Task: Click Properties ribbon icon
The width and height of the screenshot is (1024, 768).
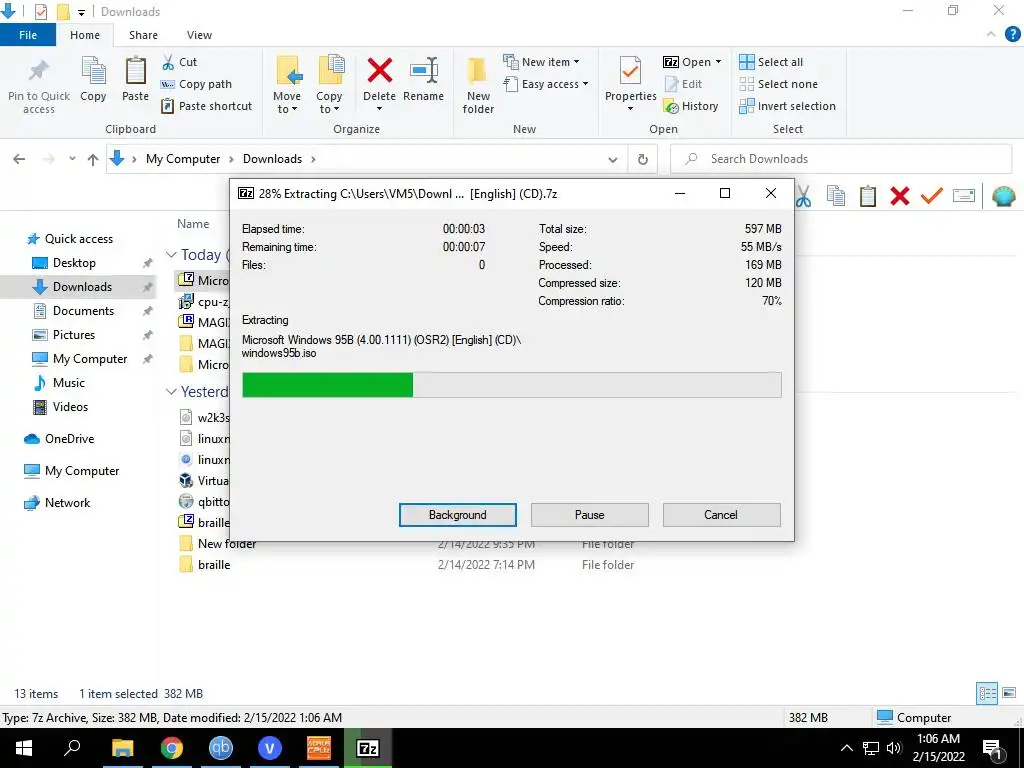Action: click(x=630, y=71)
